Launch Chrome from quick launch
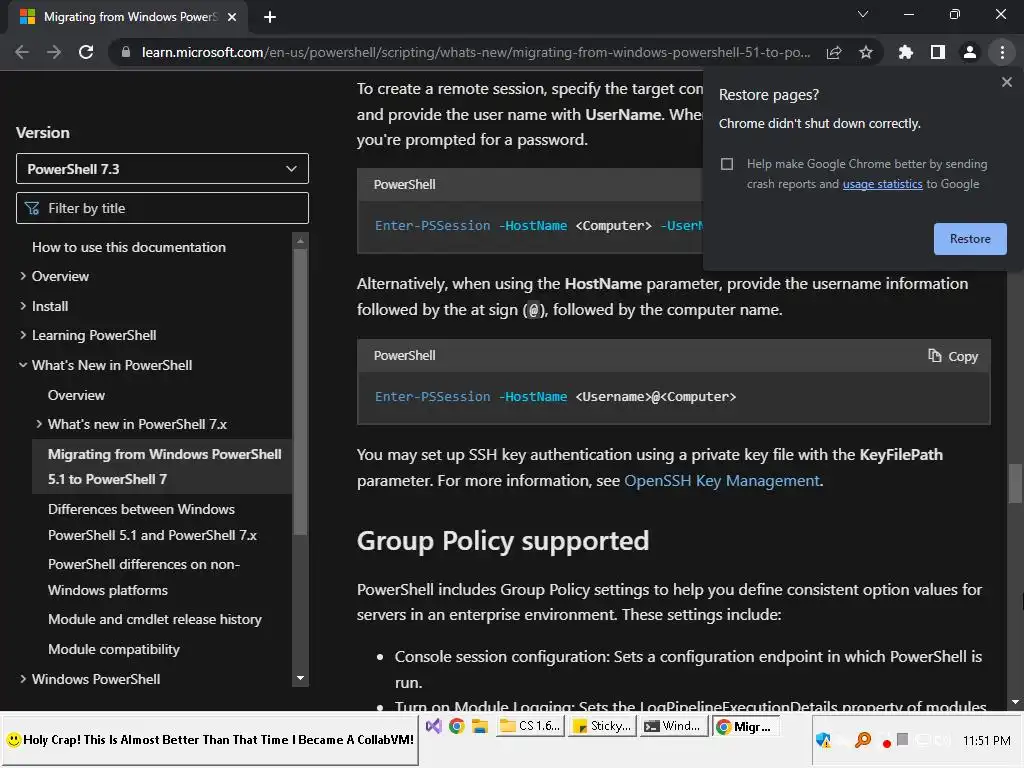This screenshot has height=768, width=1024. click(456, 726)
